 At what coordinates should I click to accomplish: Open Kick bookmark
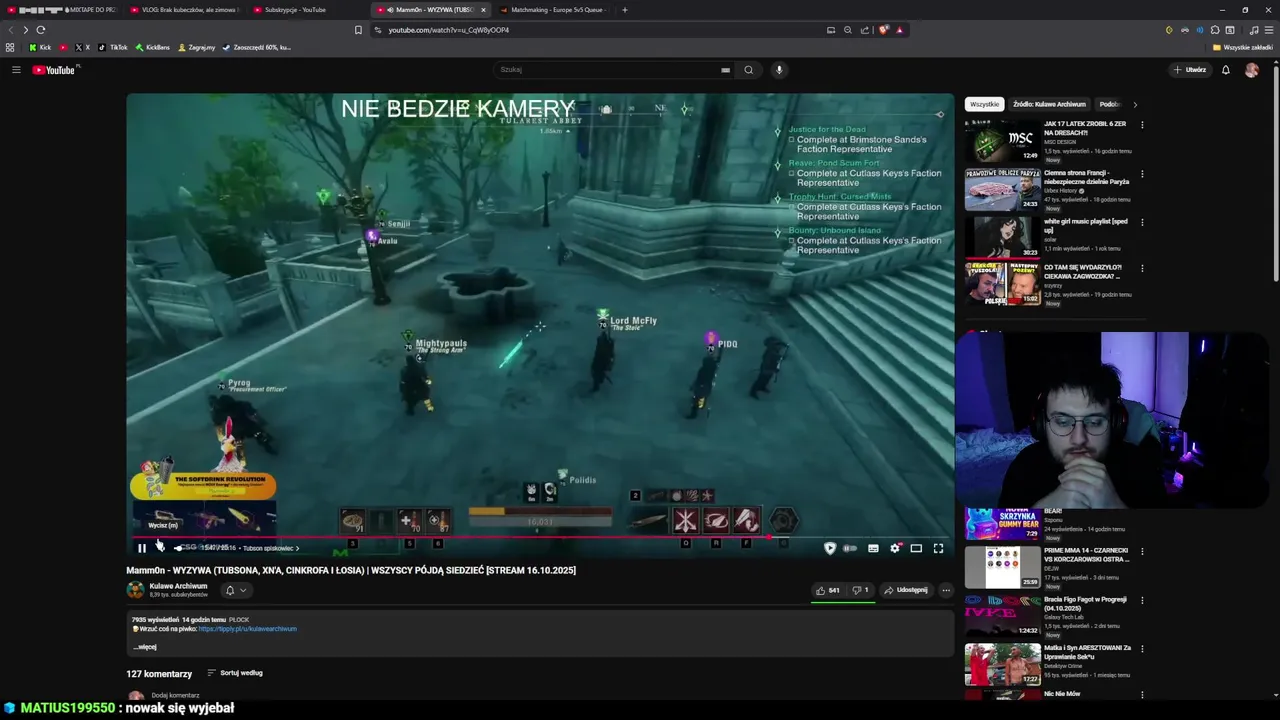[x=40, y=47]
